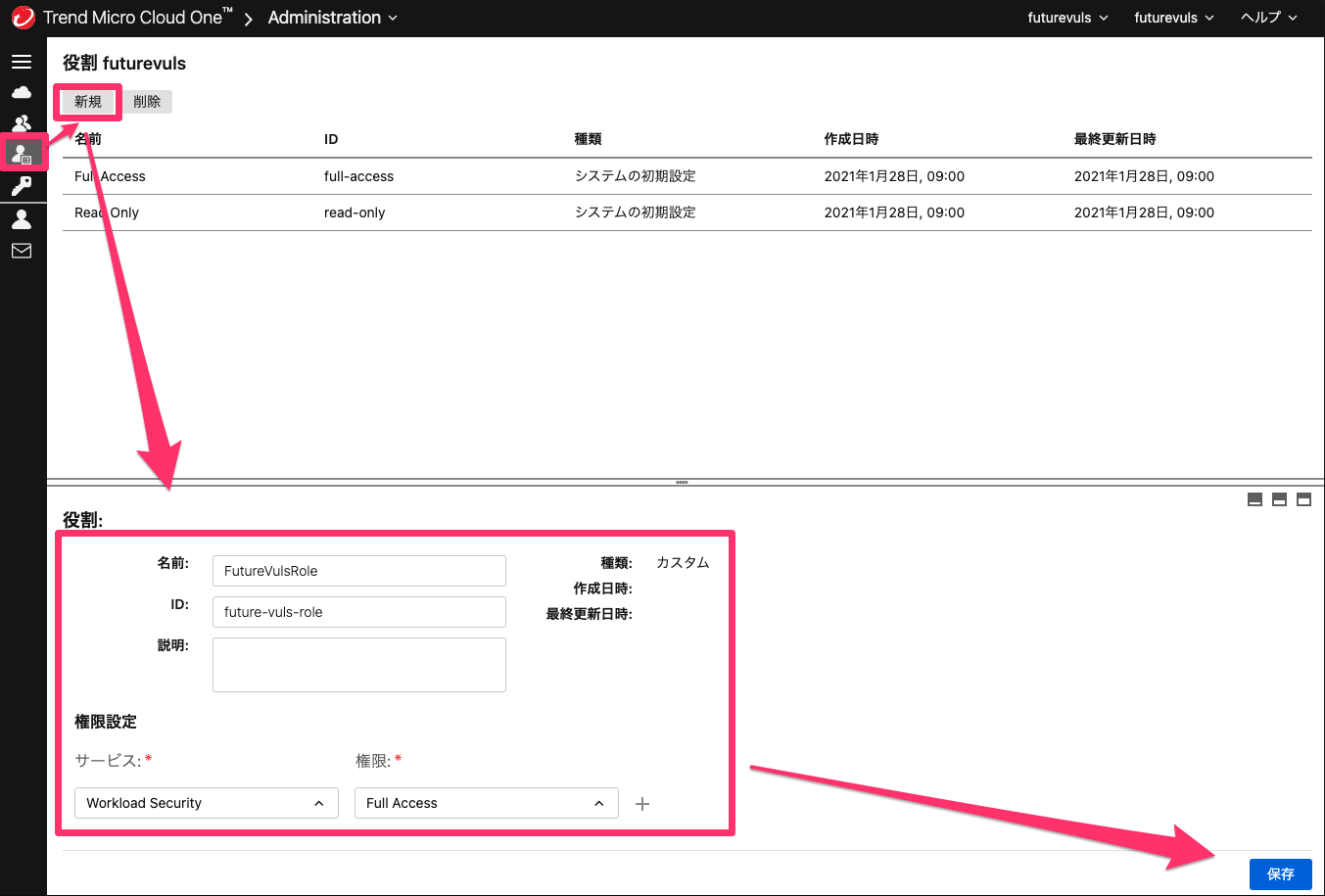Click the 新規 button

coord(88,102)
